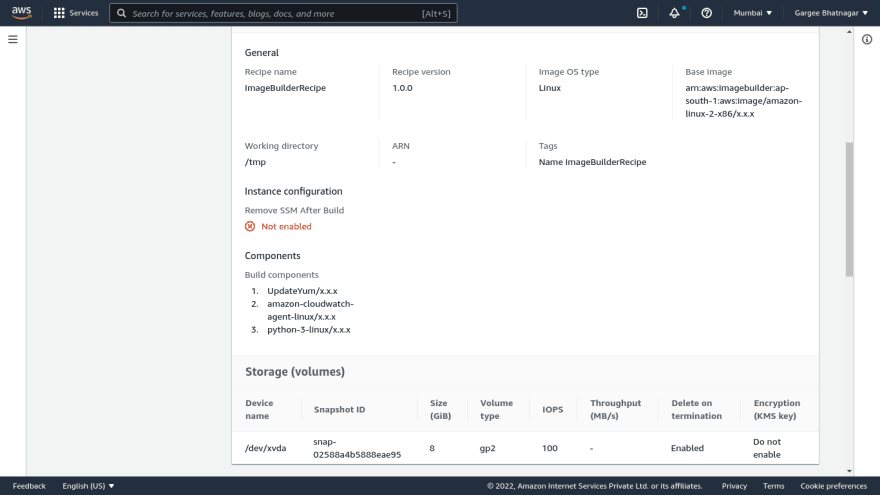Click the Storage (volumes) heading

pyautogui.click(x=295, y=372)
